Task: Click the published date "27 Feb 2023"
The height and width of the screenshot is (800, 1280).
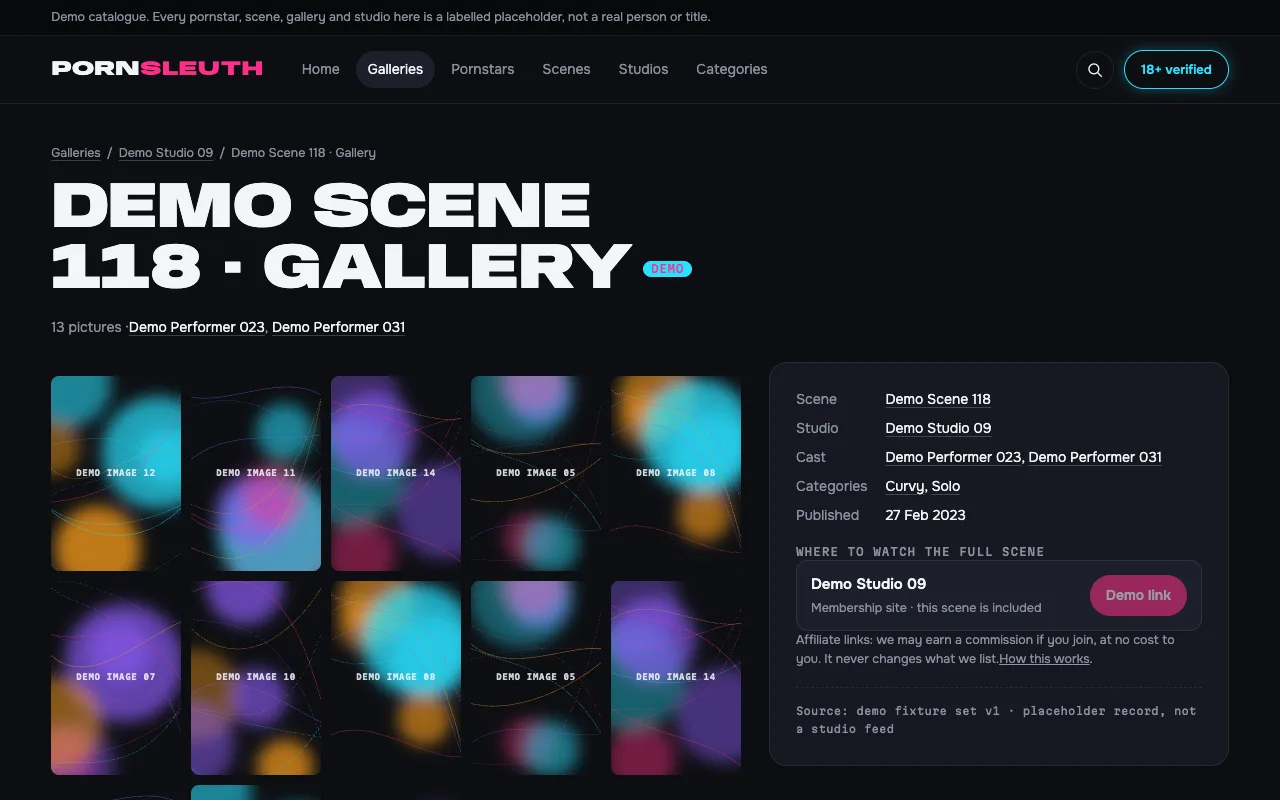Action: pyautogui.click(x=925, y=515)
